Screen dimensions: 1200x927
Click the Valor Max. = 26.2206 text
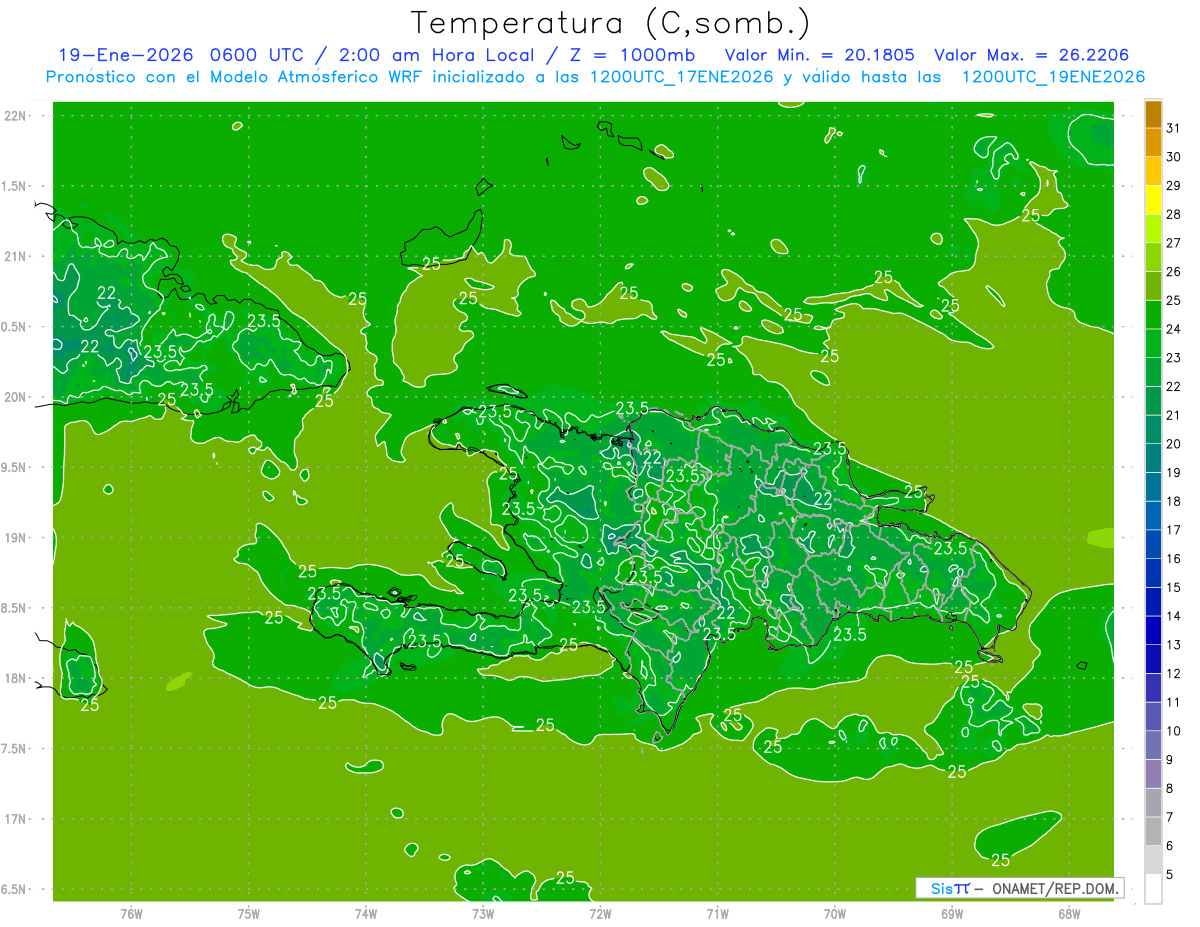point(1031,55)
